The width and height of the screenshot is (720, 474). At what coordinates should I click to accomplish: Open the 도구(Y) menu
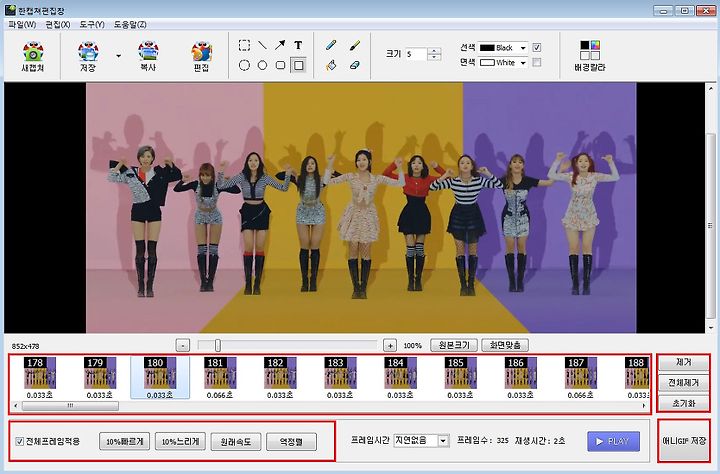[92, 24]
